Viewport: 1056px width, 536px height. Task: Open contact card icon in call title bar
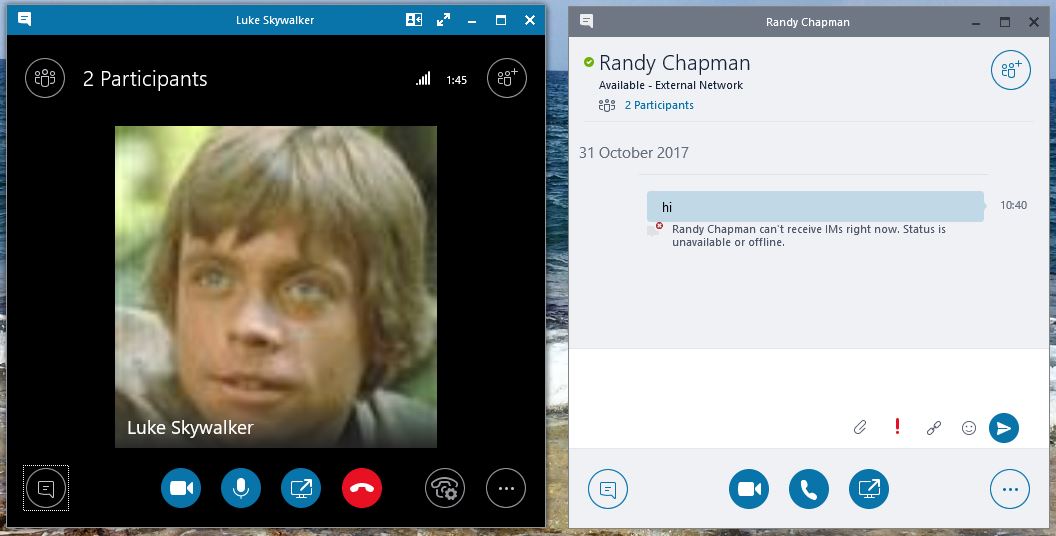click(413, 20)
